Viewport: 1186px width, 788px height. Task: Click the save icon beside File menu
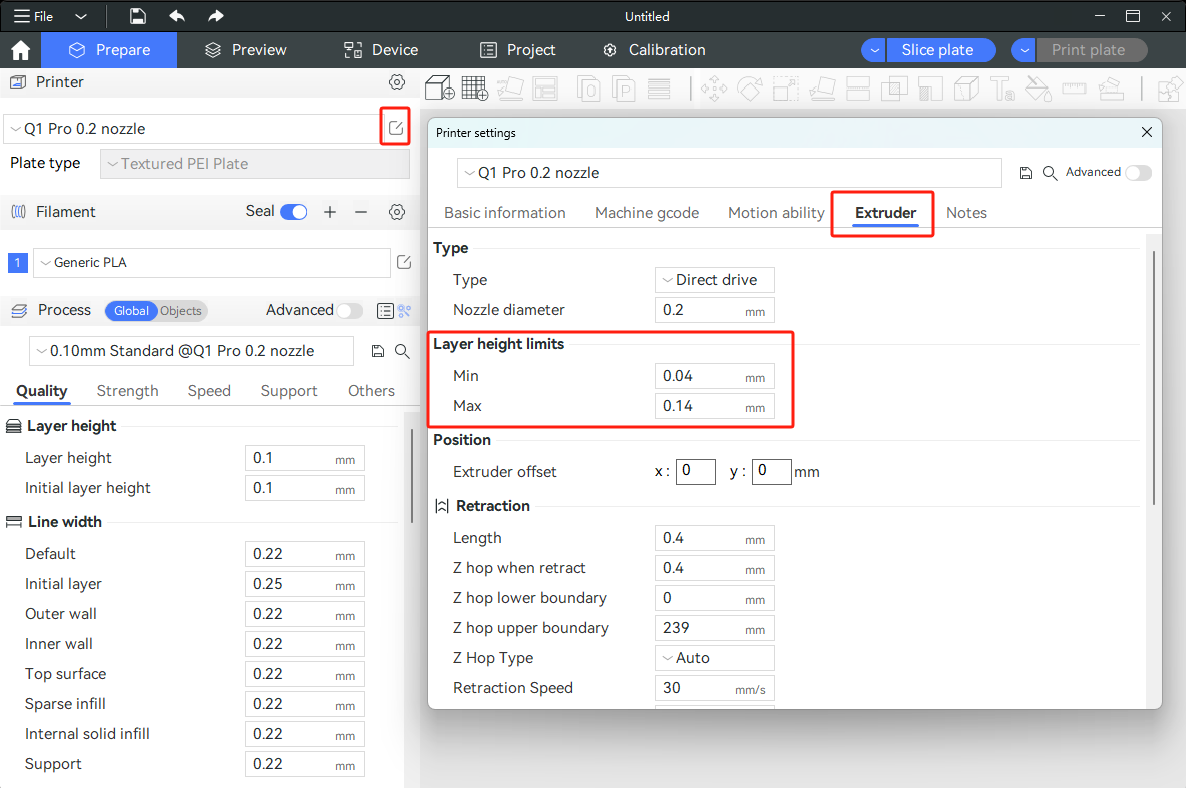coord(138,16)
